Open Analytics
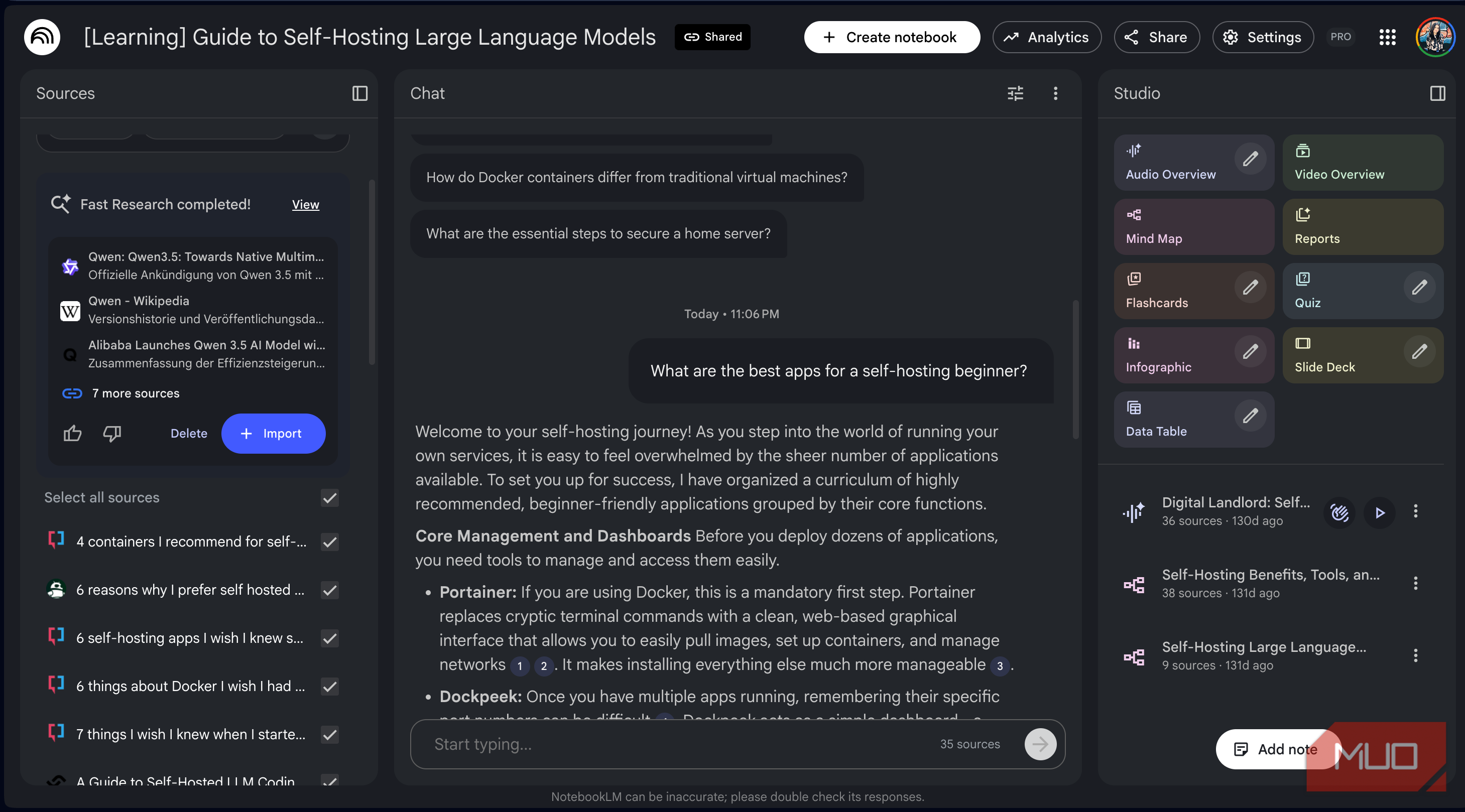The height and width of the screenshot is (812, 1465). (1046, 37)
